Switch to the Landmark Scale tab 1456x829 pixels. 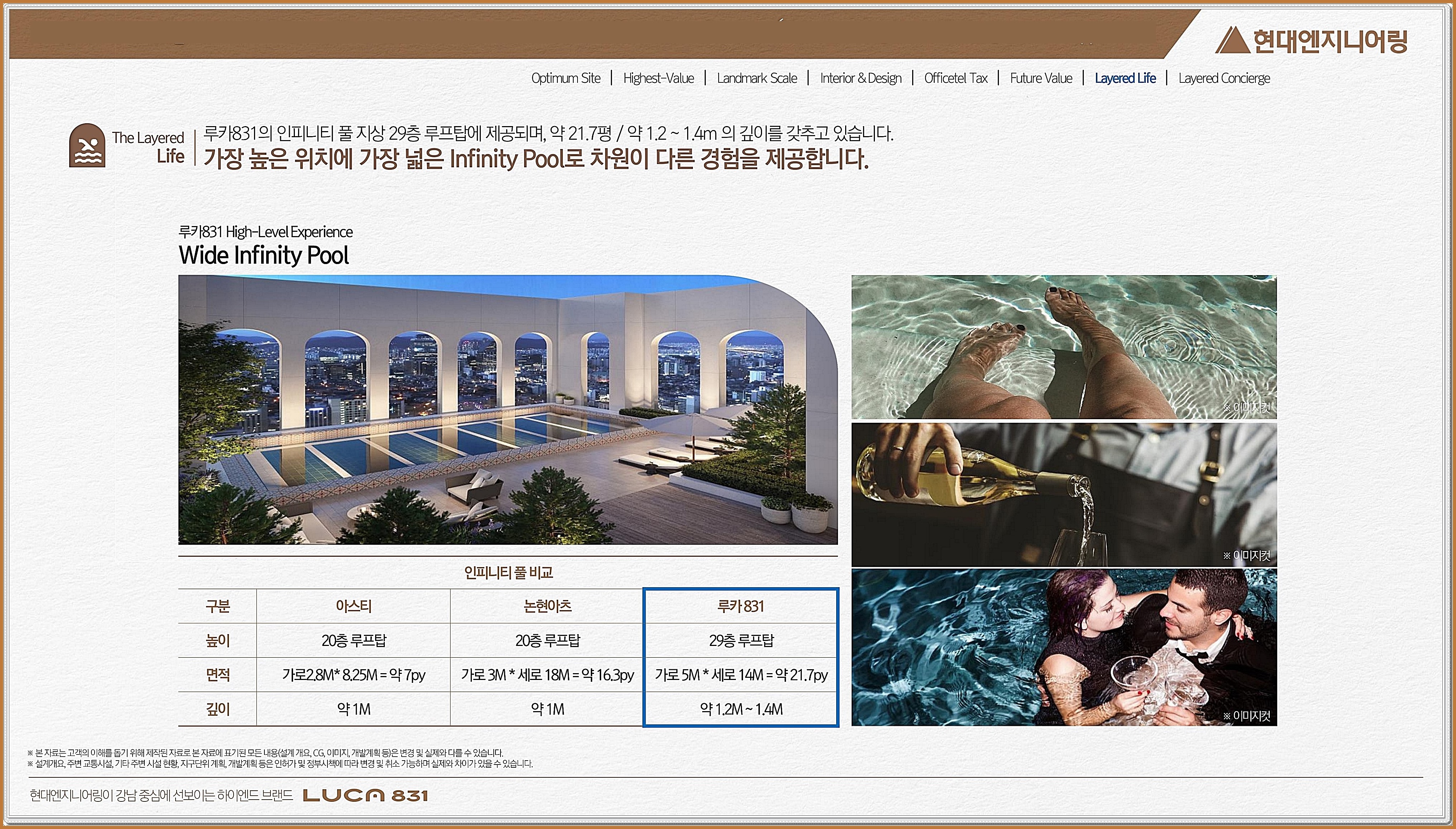click(757, 78)
